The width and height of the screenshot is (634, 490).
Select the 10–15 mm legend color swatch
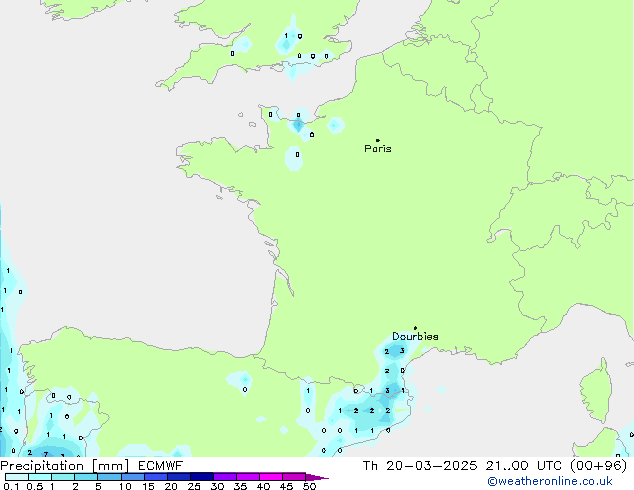pos(133,477)
